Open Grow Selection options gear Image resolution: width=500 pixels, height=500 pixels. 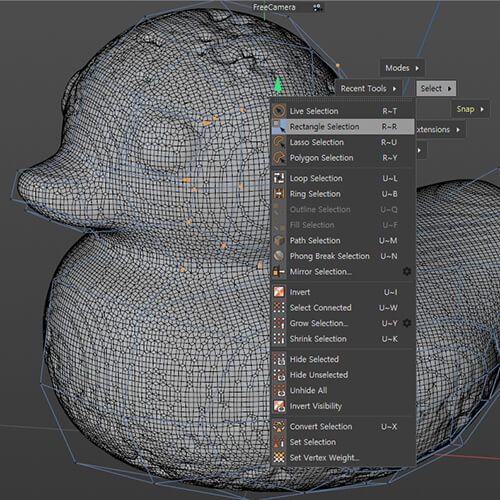point(407,323)
